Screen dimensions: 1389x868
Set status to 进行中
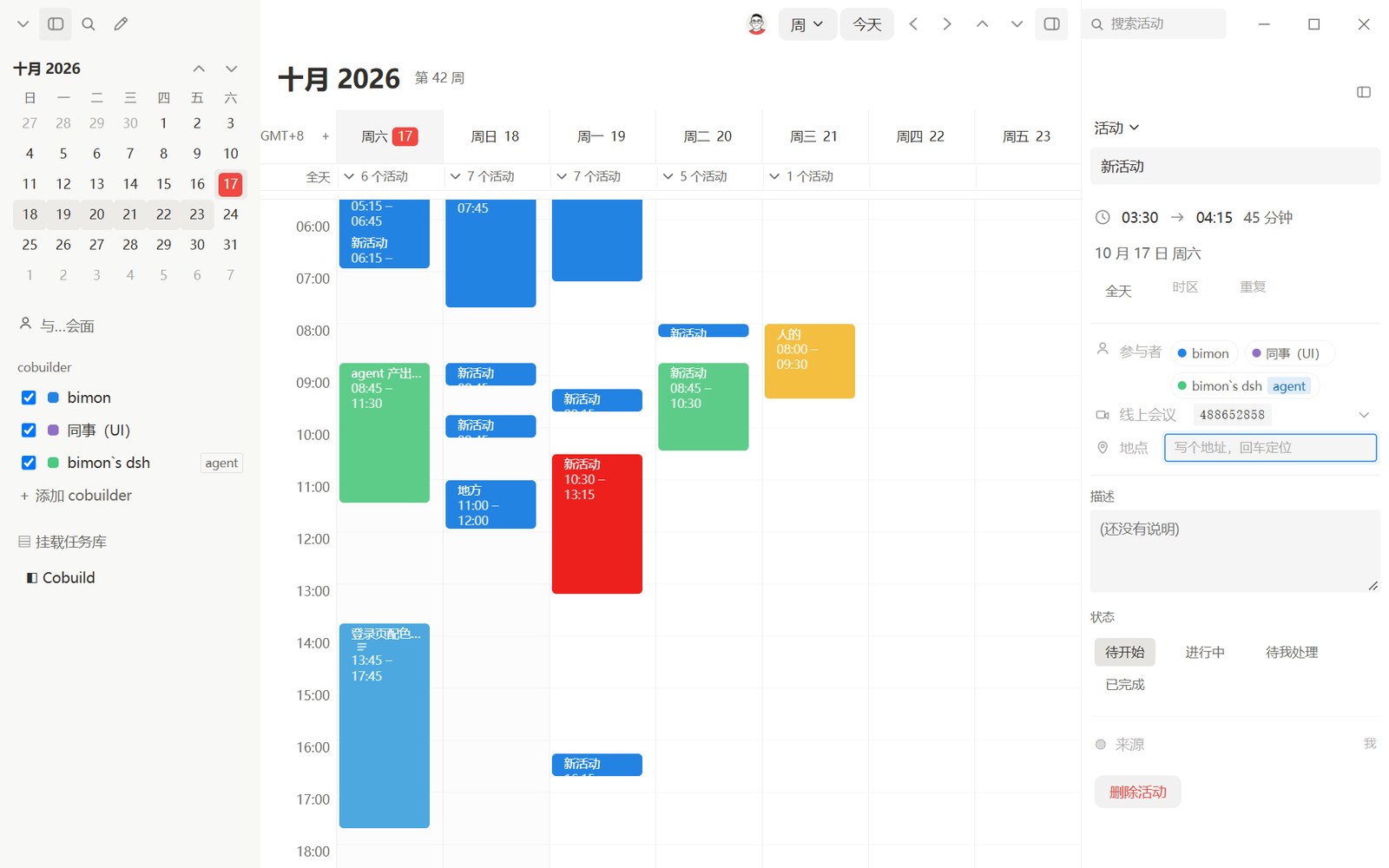(x=1205, y=652)
